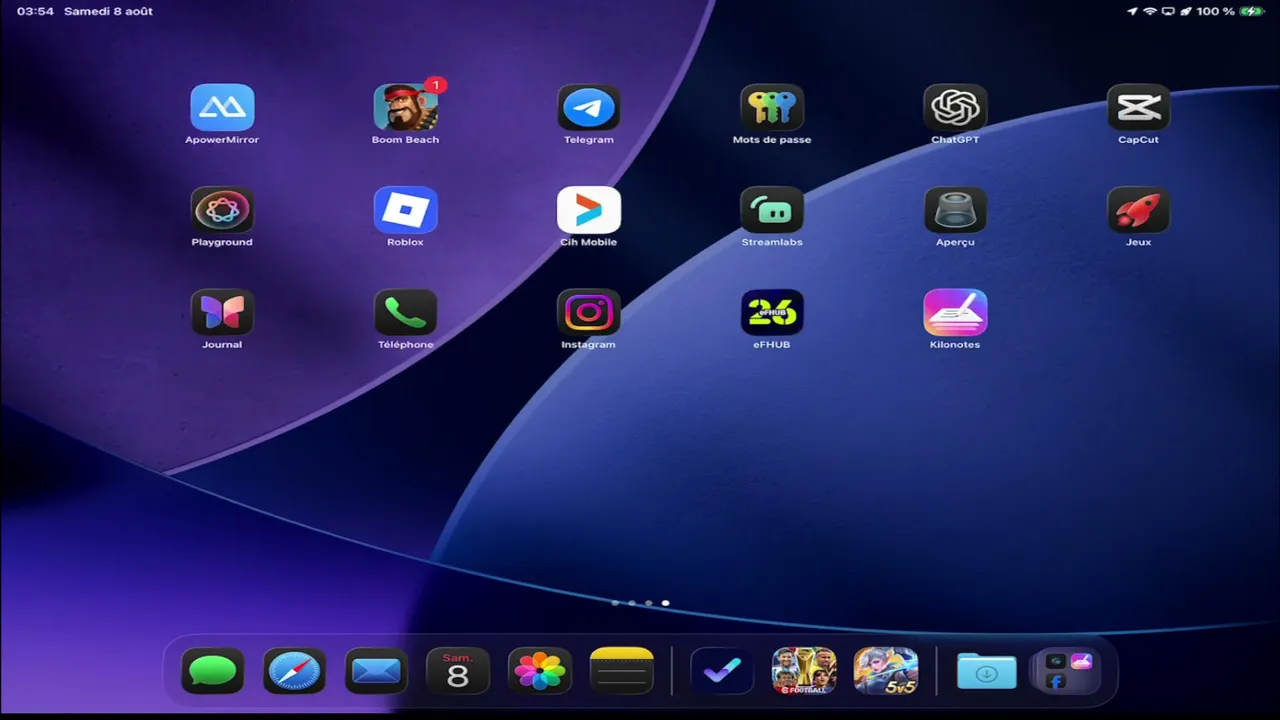Open Kilonotes

(955, 313)
